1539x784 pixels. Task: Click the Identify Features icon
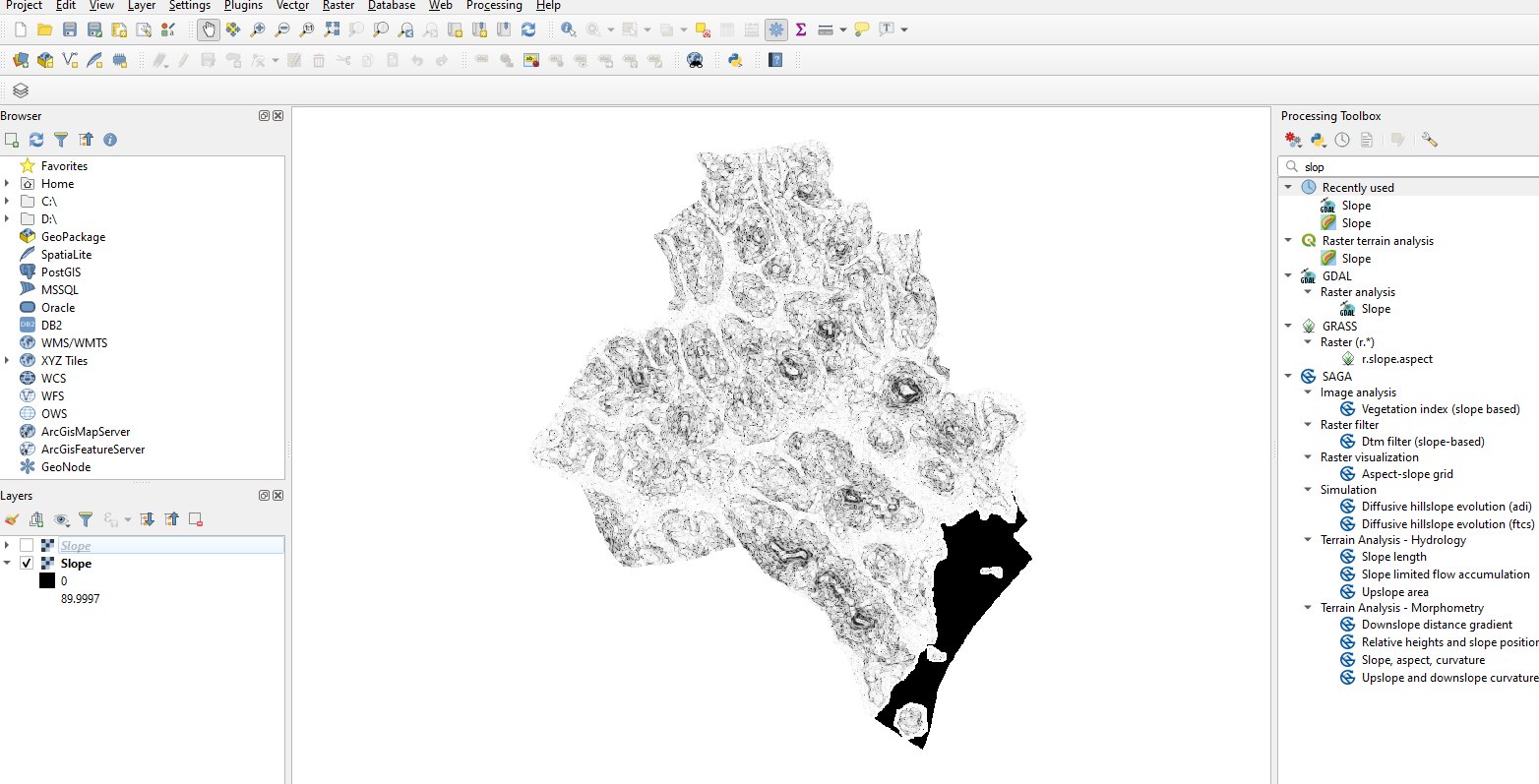tap(568, 30)
